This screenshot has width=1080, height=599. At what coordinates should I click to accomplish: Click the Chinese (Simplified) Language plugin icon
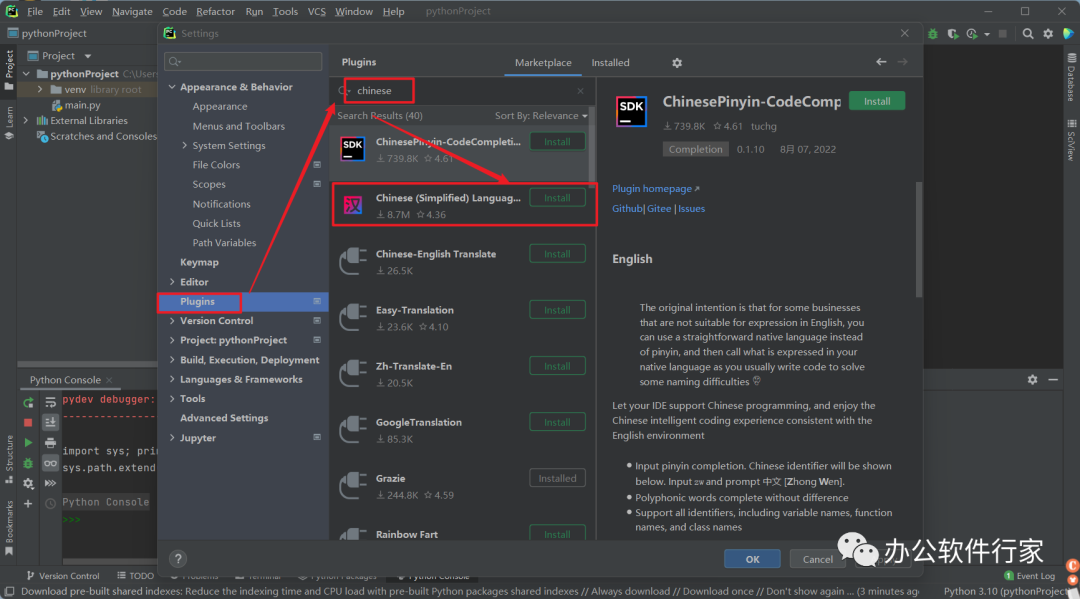pos(353,204)
